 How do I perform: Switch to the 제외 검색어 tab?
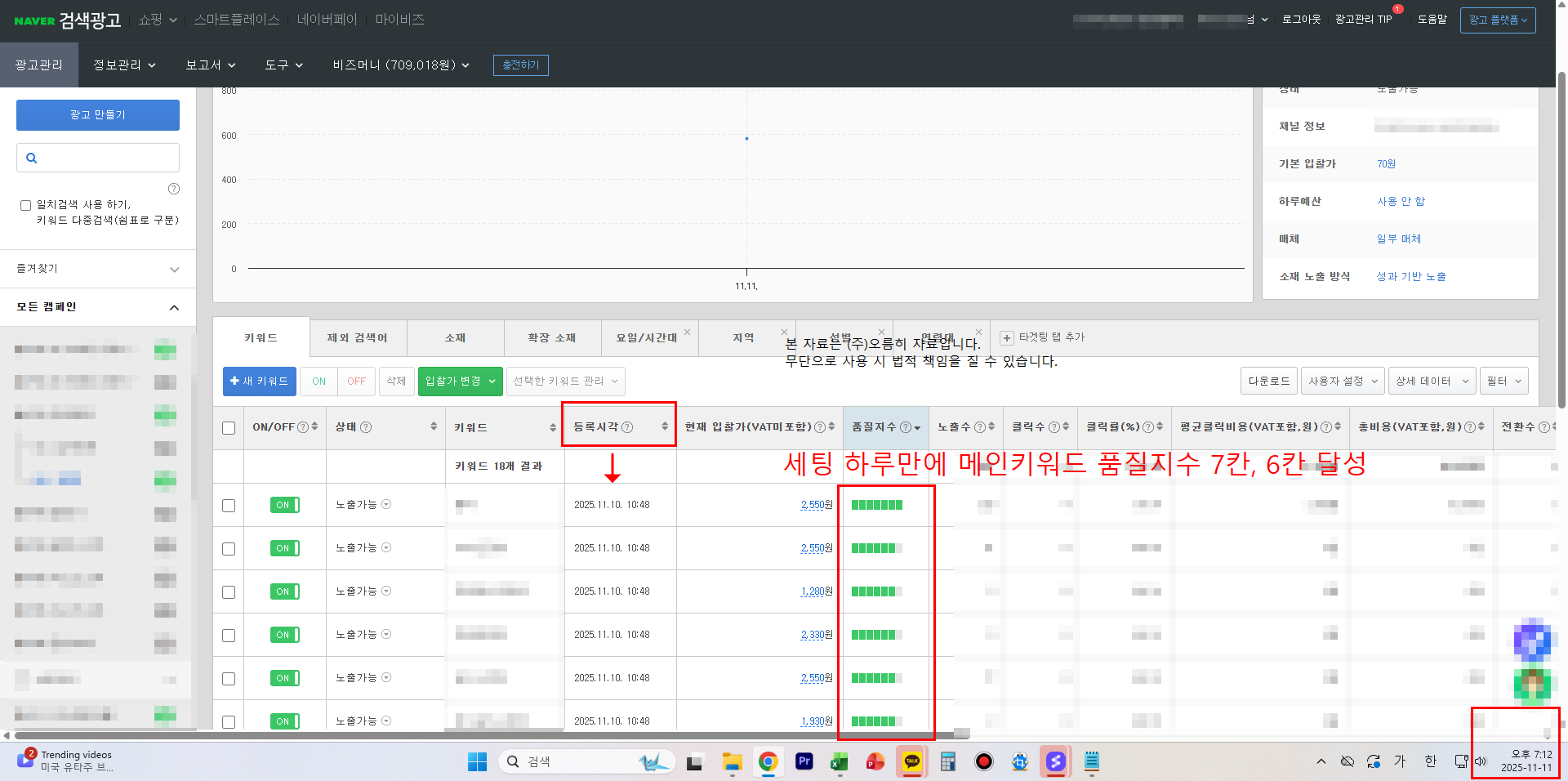point(358,338)
